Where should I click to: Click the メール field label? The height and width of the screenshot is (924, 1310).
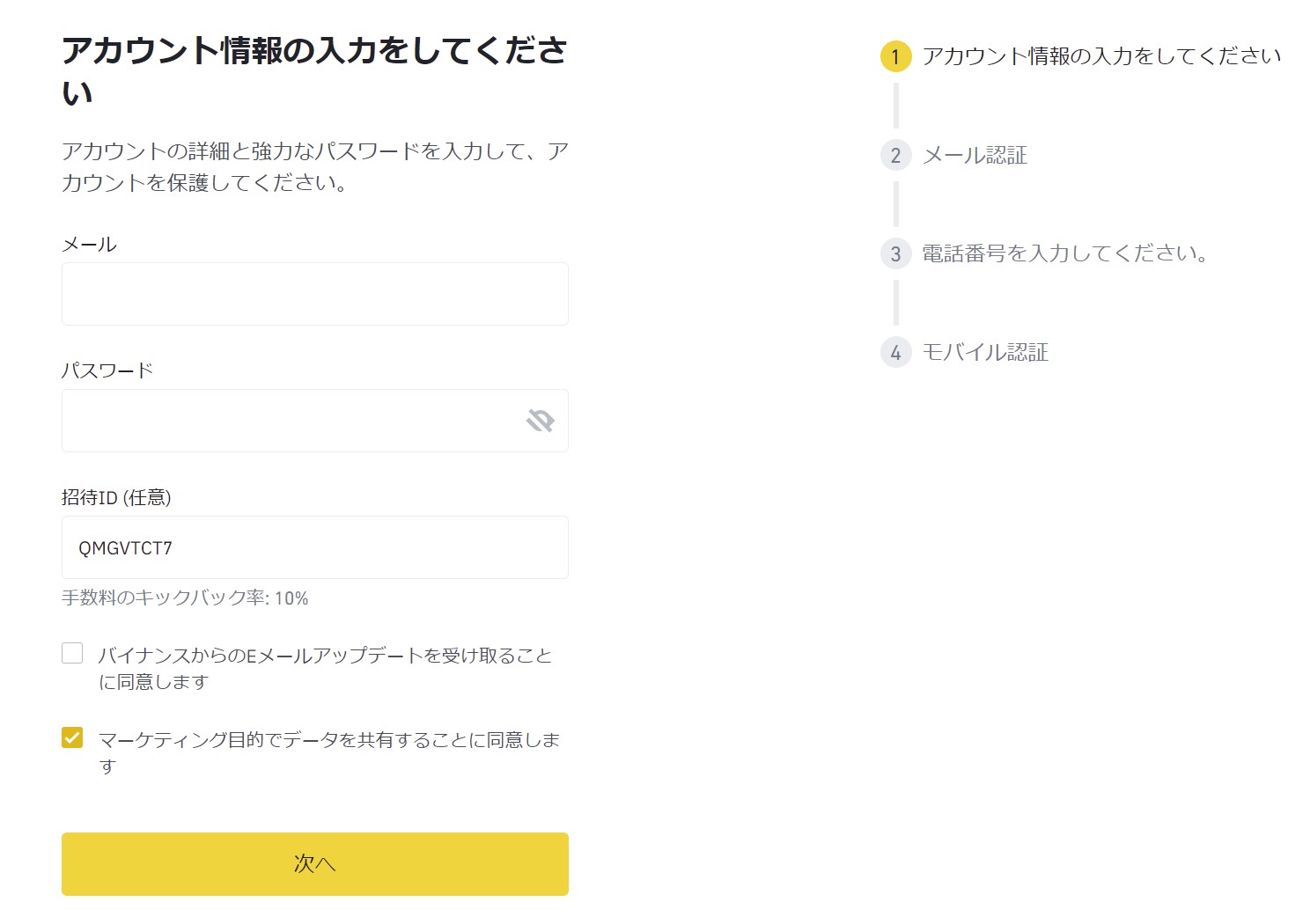[89, 245]
